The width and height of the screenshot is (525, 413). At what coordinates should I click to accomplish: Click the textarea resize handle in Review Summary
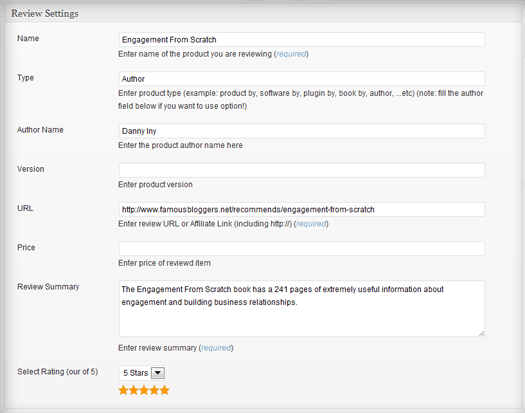coord(481,333)
